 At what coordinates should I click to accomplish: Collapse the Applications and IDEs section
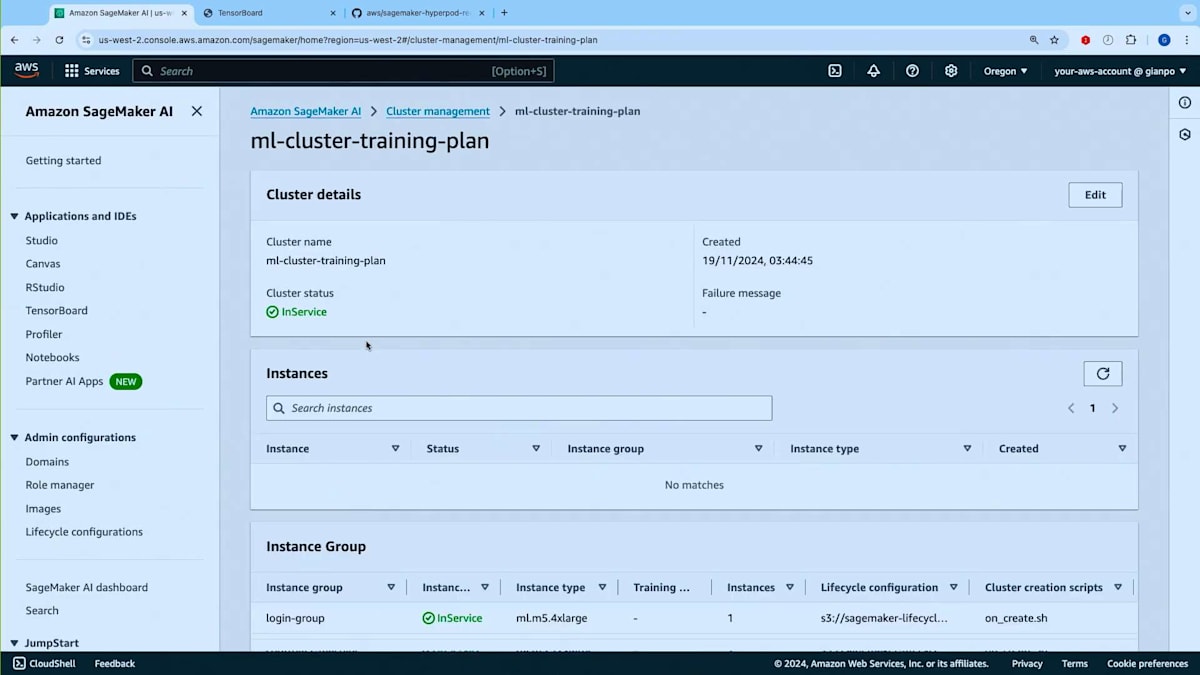coord(15,216)
